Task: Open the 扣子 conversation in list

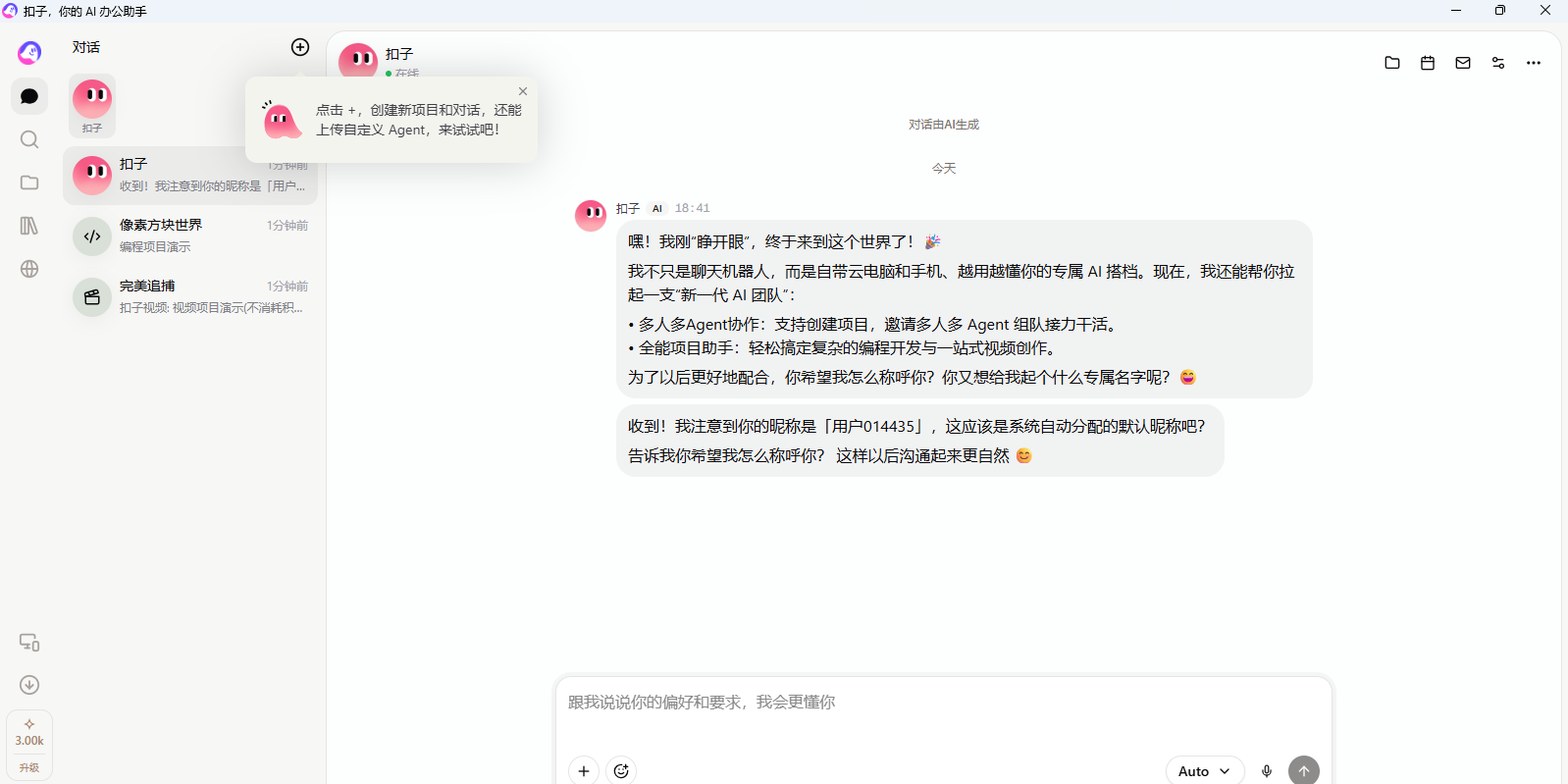Action: [190, 176]
